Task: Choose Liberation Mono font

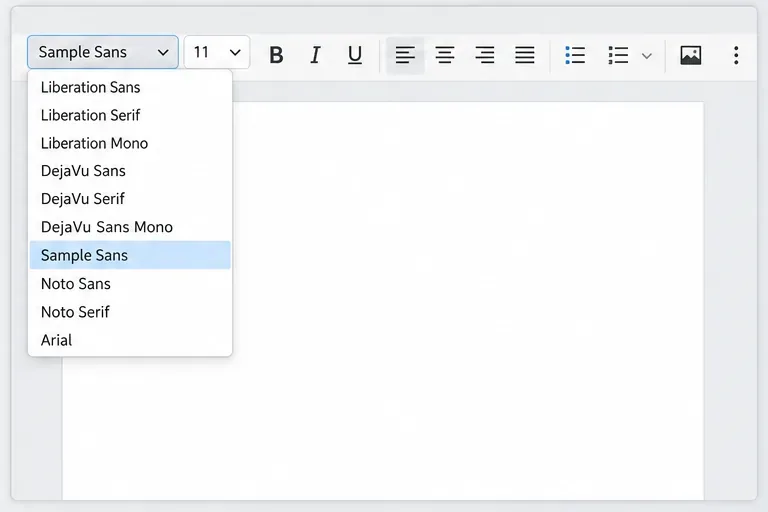Action: pos(130,143)
